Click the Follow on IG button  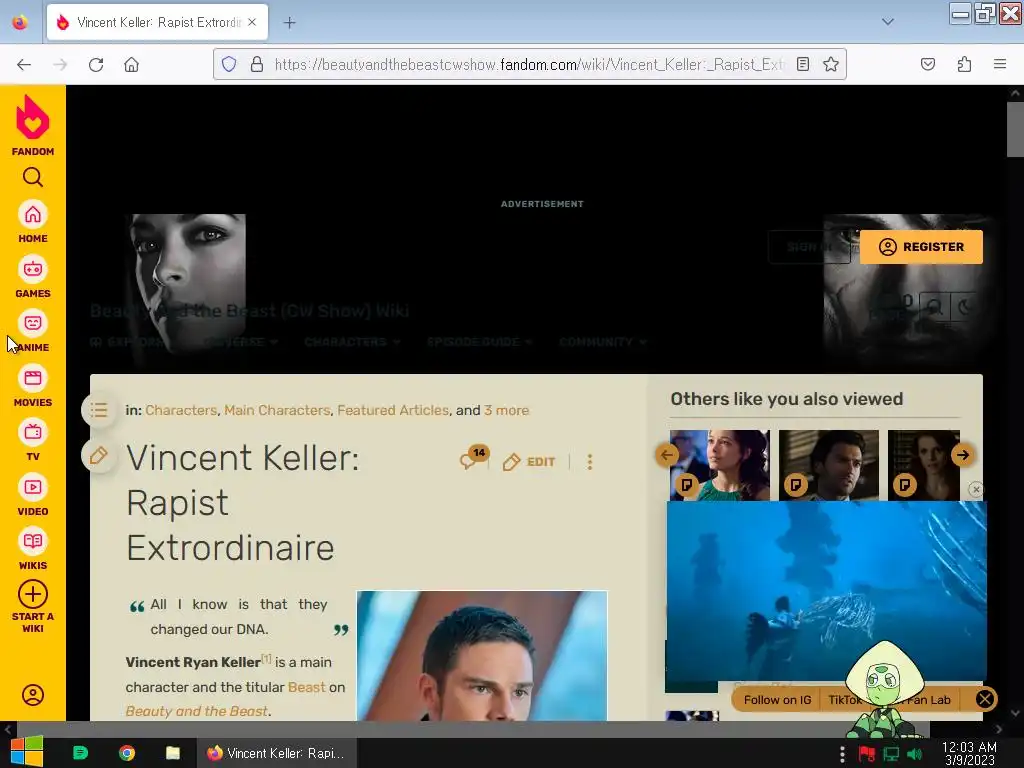click(777, 699)
